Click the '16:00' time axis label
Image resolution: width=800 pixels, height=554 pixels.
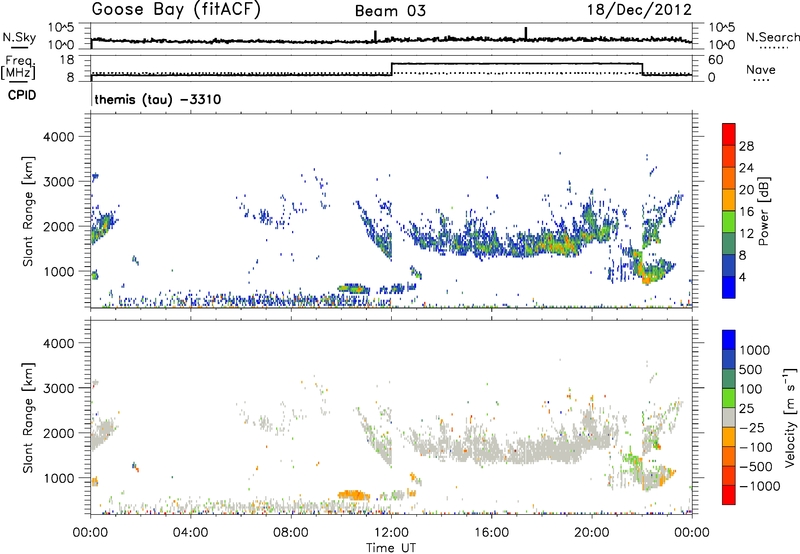click(x=491, y=532)
